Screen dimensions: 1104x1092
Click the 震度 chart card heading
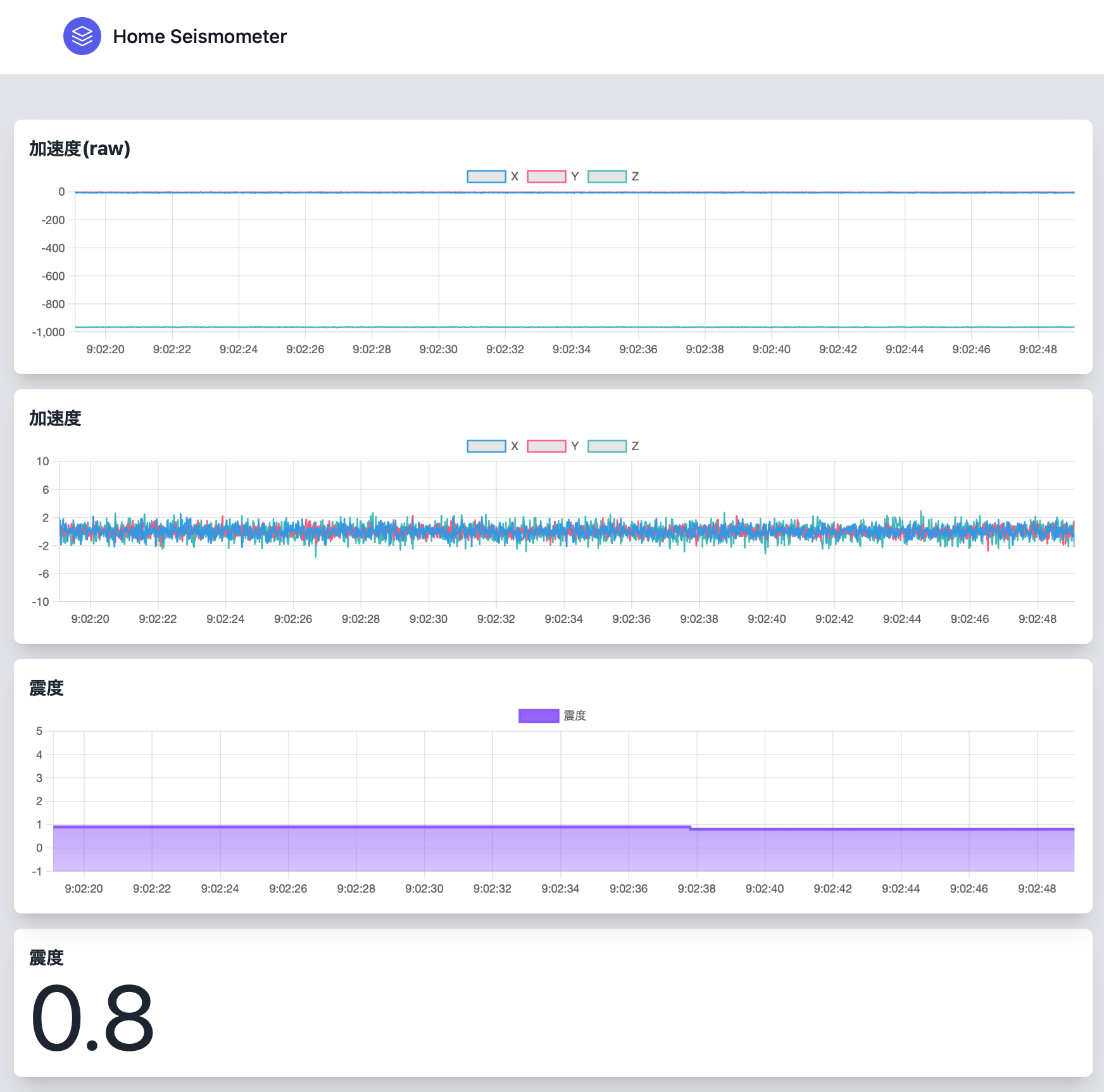(x=46, y=688)
